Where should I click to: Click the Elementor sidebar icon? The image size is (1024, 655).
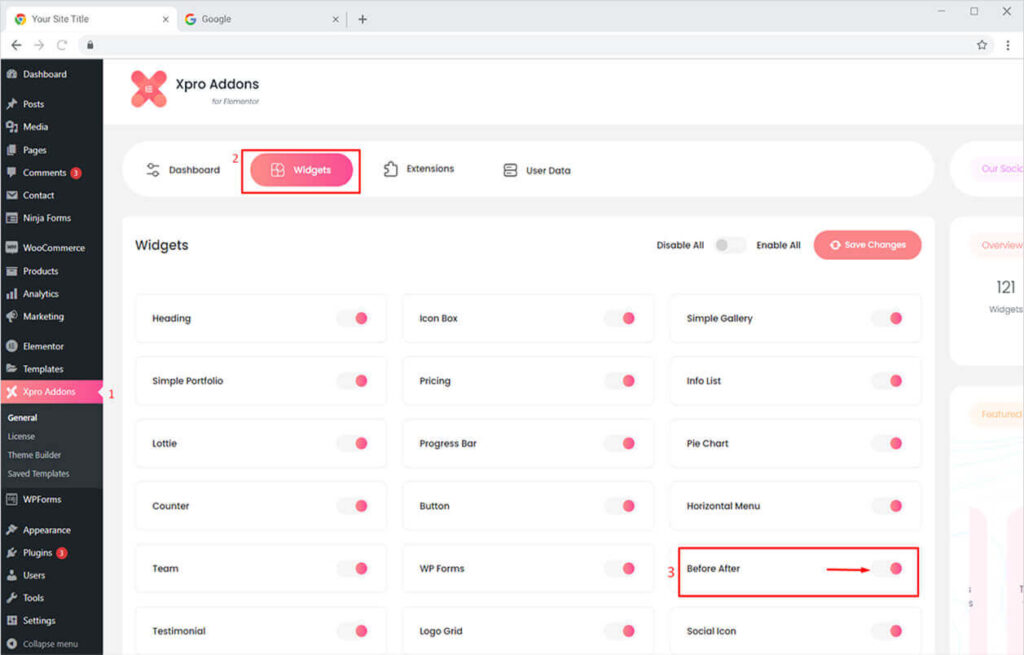click(12, 346)
